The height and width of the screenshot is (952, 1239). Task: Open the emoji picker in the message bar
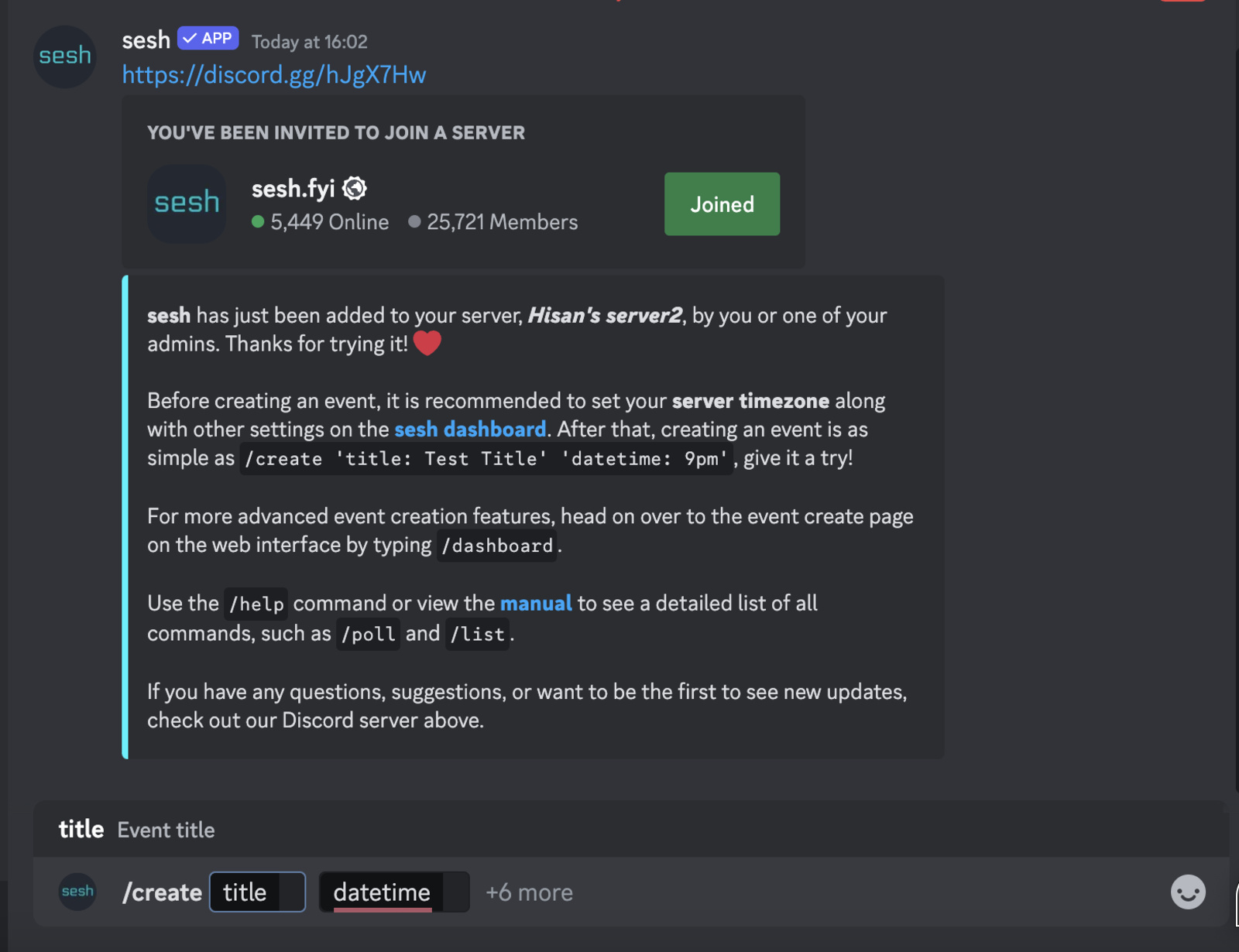click(1189, 892)
